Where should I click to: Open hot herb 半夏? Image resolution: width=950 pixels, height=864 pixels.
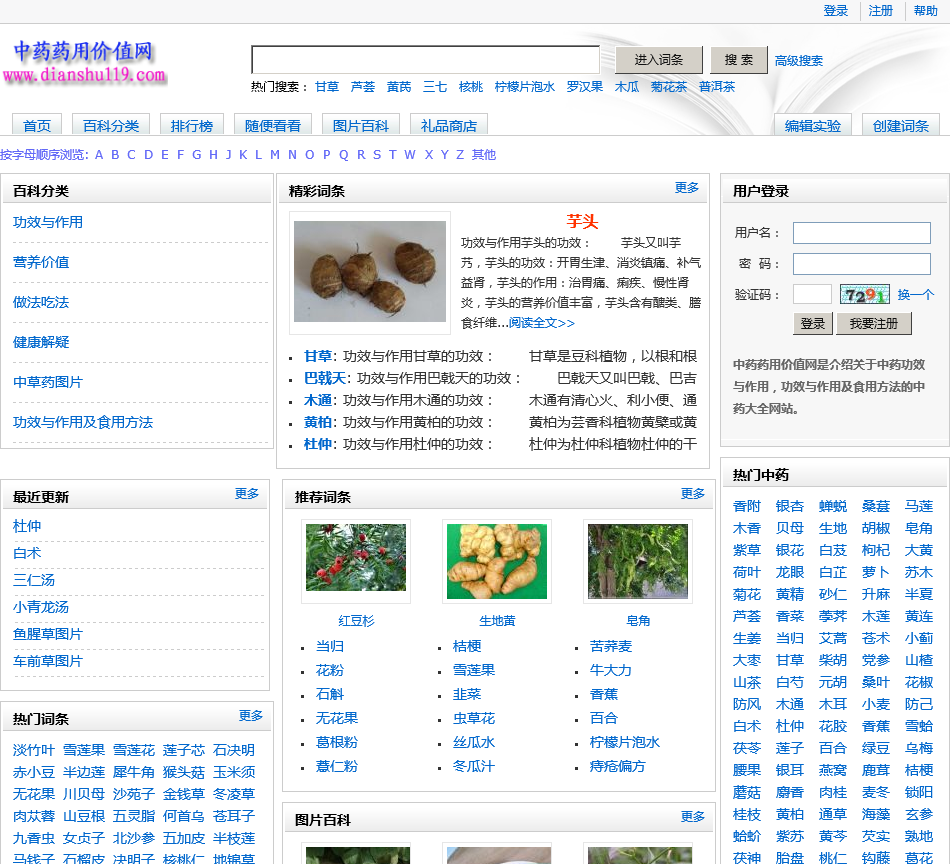[918, 594]
